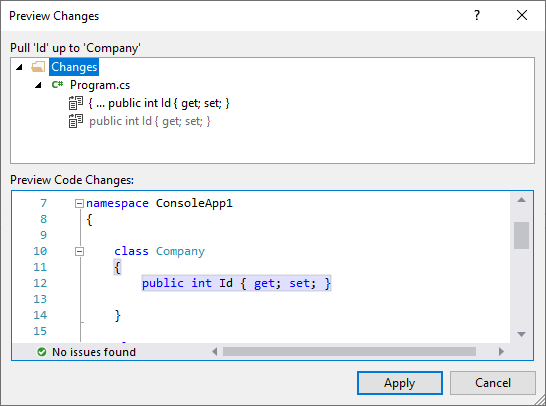Image resolution: width=546 pixels, height=406 pixels.
Task: Select the Changes tree item
Action: [x=74, y=67]
